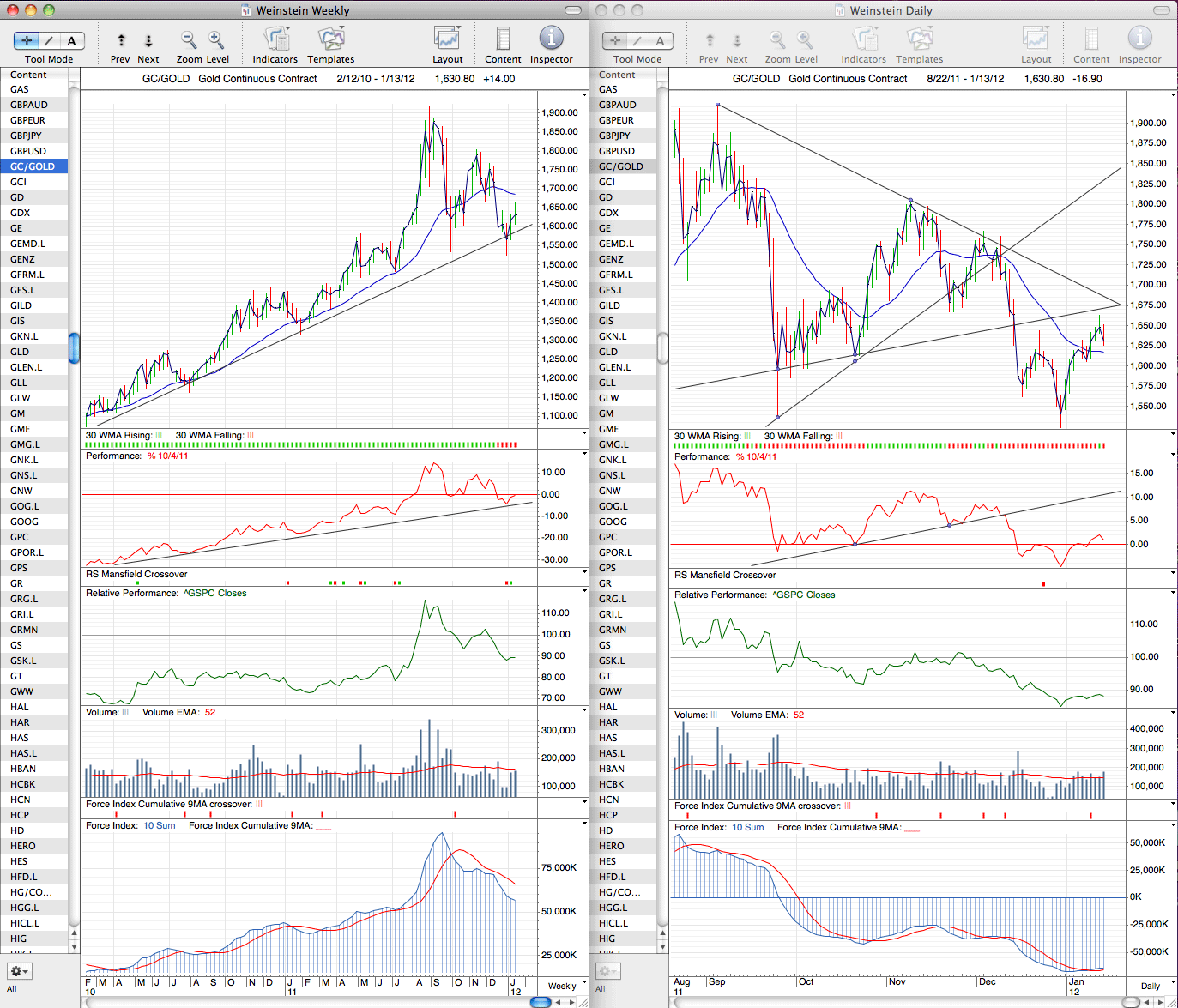
Task: Select GDX in Weekly symbol list
Action: (x=33, y=213)
